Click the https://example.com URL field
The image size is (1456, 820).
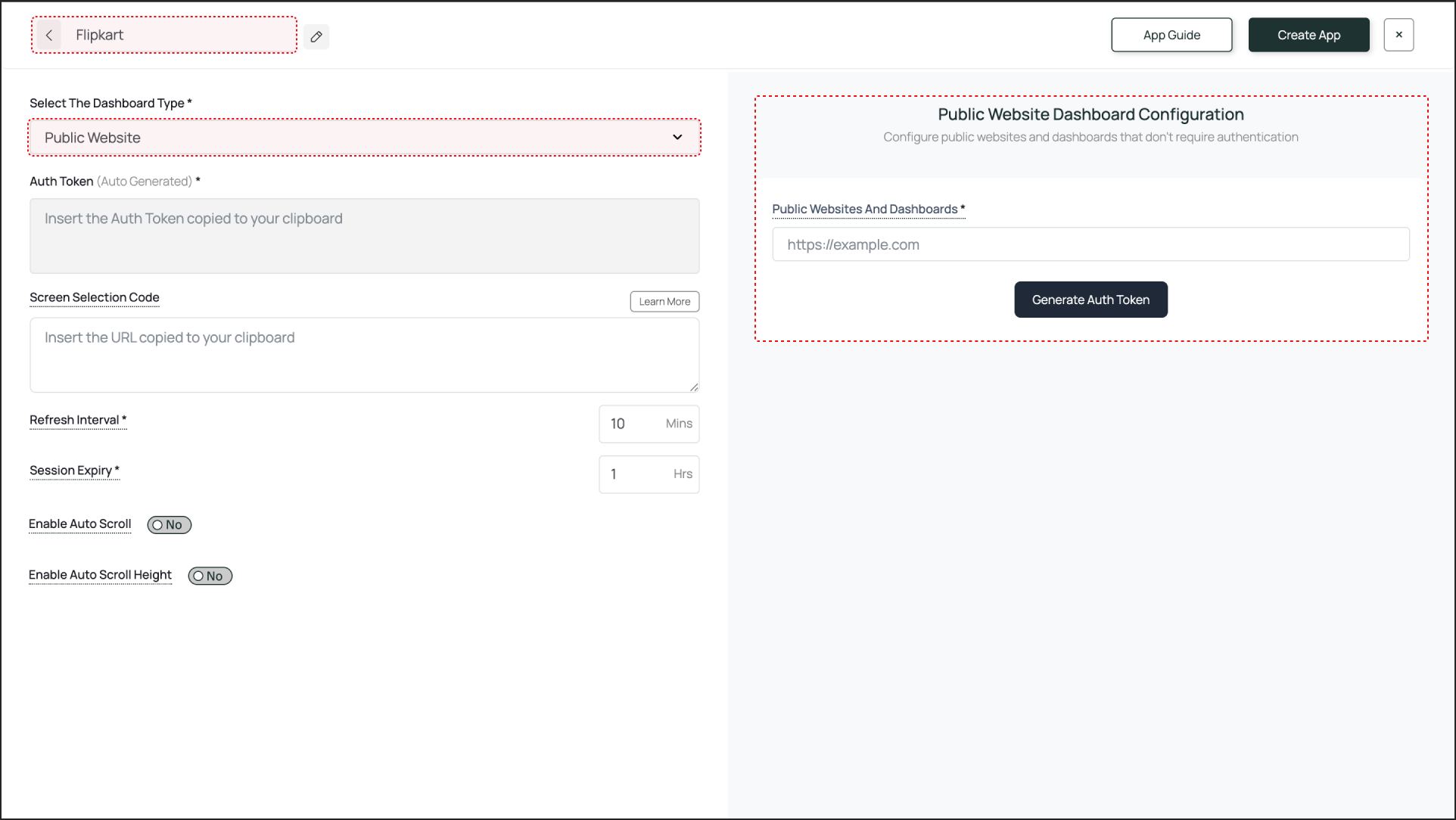pos(1090,245)
